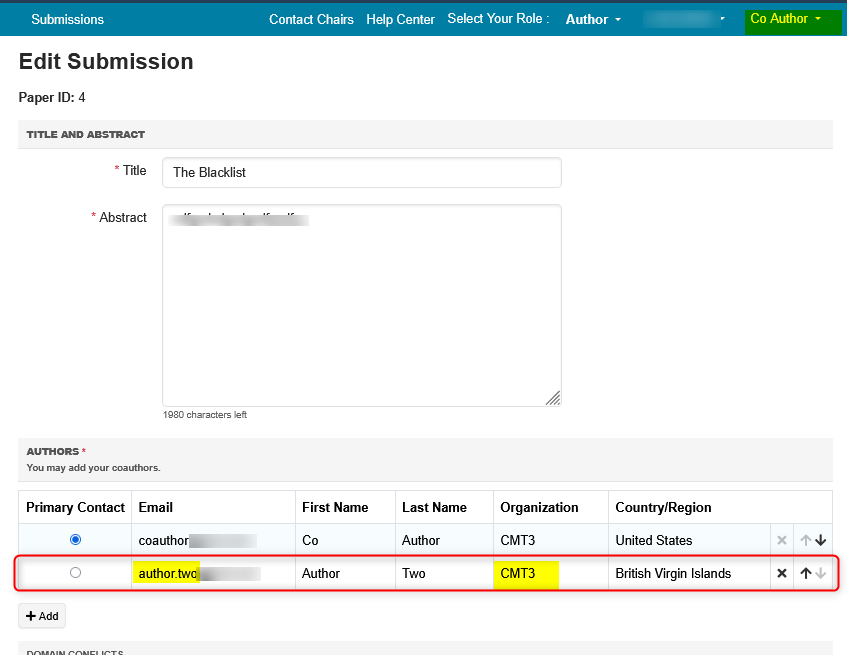Image resolution: width=847 pixels, height=655 pixels.
Task: Click the British Virgin Islands country cell
Action: point(673,574)
